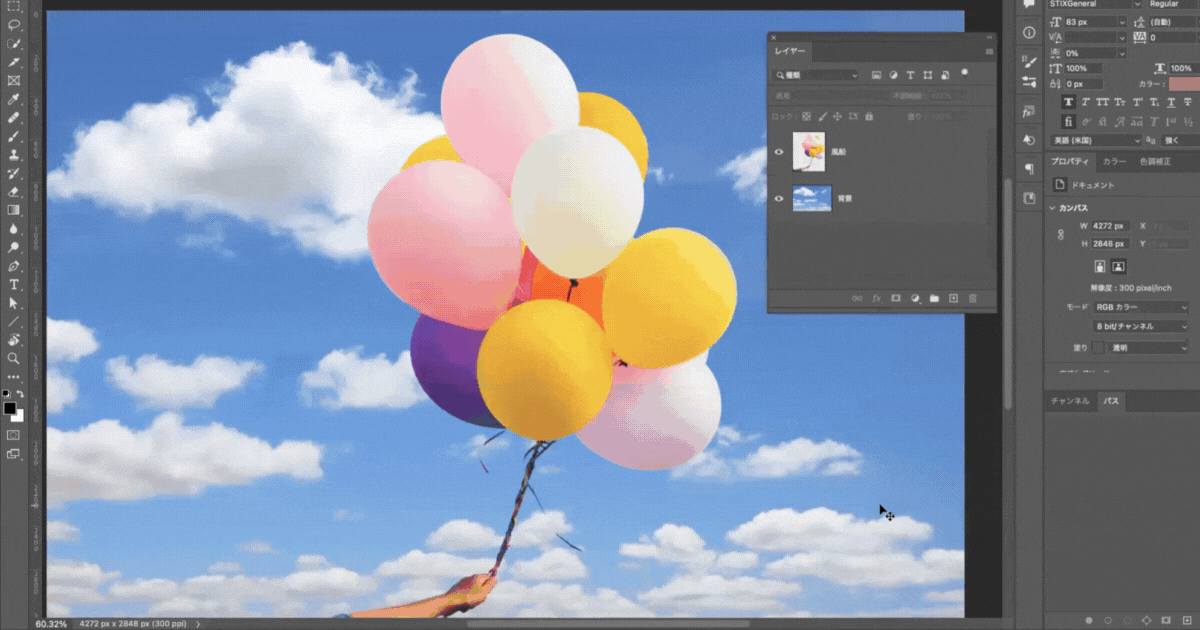This screenshot has height=630, width=1200.
Task: Open the RGB カラー mode dropdown
Action: (x=1141, y=307)
